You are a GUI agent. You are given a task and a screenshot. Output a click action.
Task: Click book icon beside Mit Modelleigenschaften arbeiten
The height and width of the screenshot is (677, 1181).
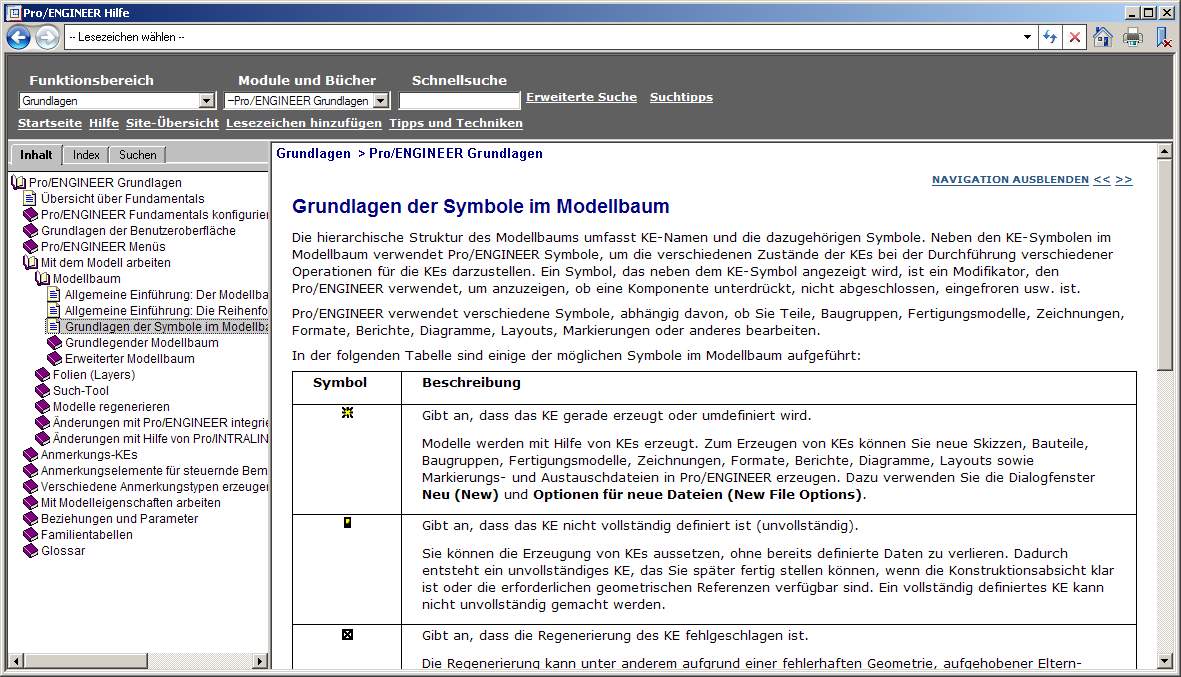[31, 502]
